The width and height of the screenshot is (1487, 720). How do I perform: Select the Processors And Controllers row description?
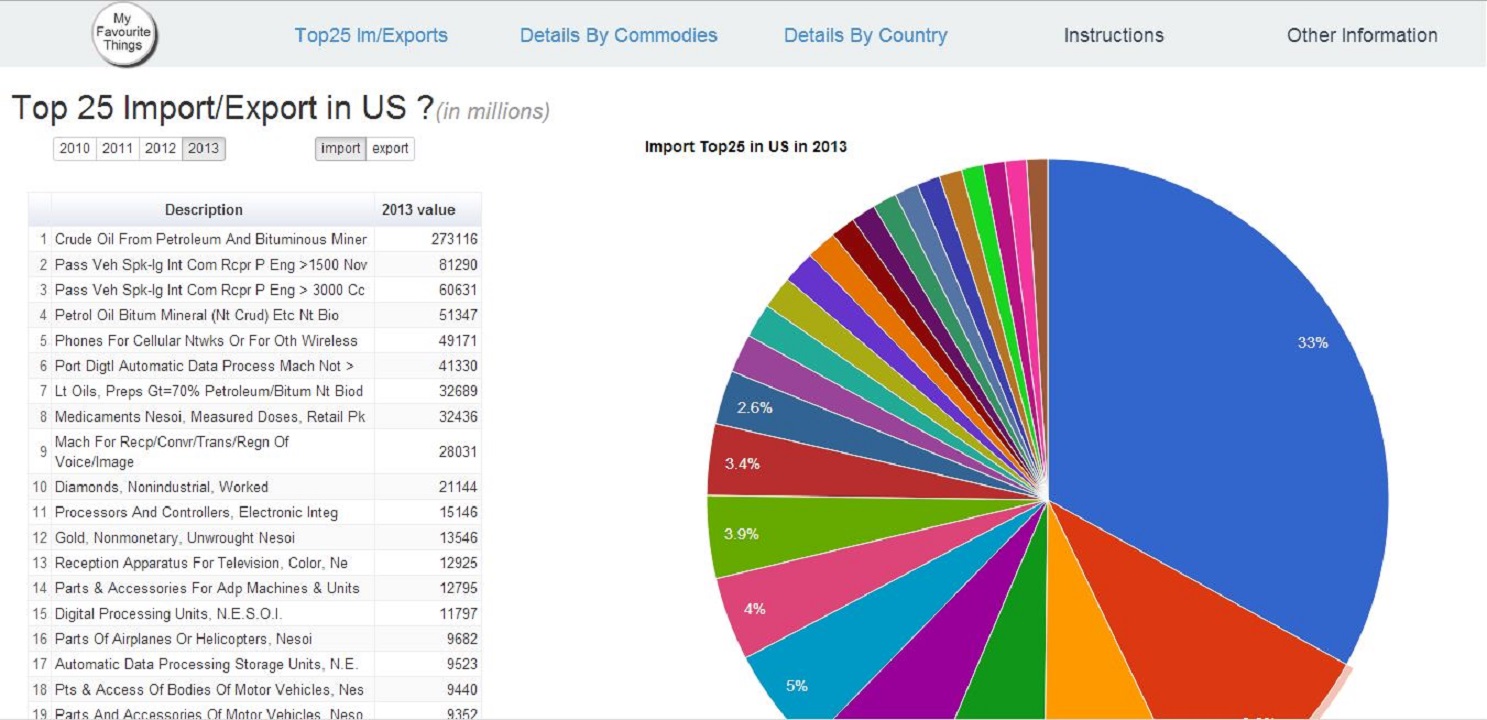213,512
